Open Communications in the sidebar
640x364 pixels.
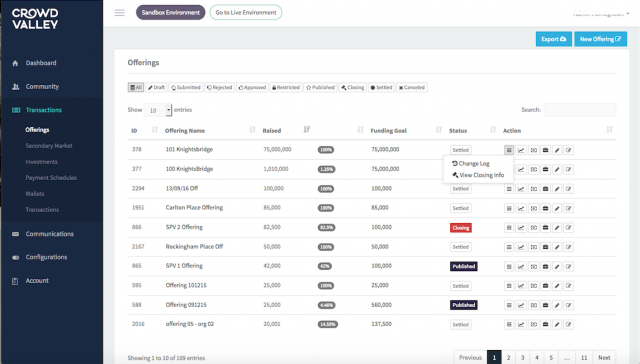pos(51,234)
